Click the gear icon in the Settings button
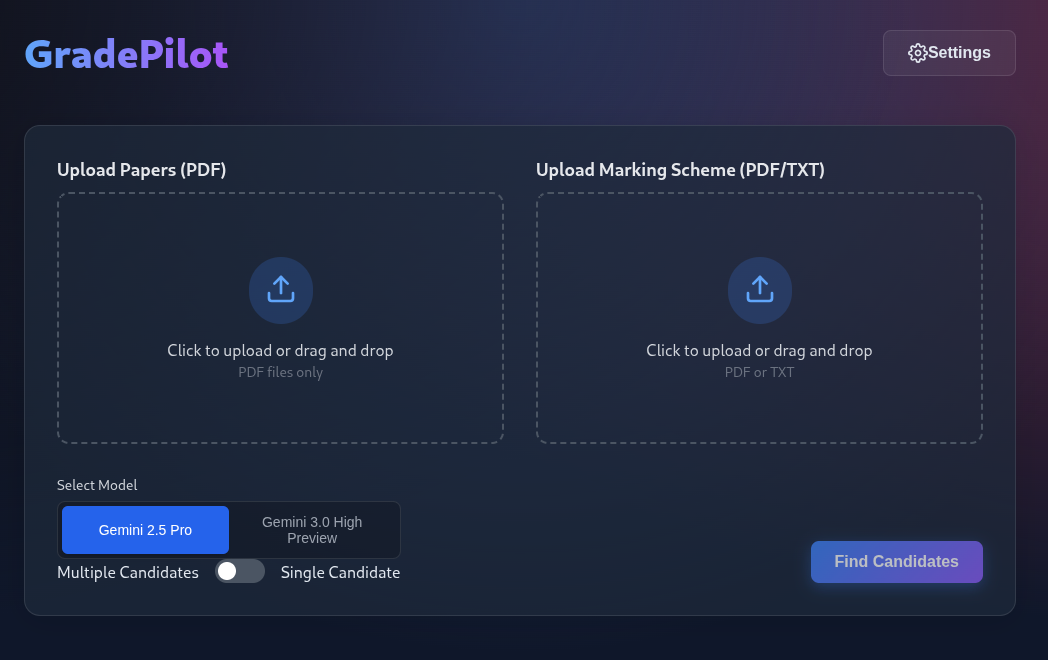 coord(917,53)
